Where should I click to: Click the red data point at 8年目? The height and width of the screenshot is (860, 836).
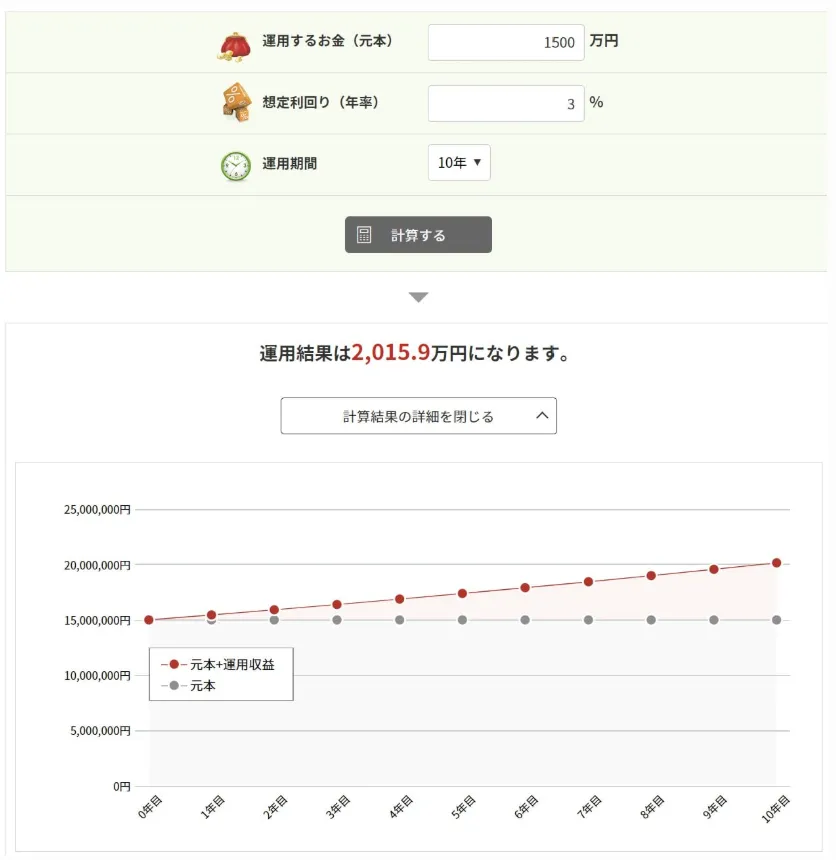point(651,575)
